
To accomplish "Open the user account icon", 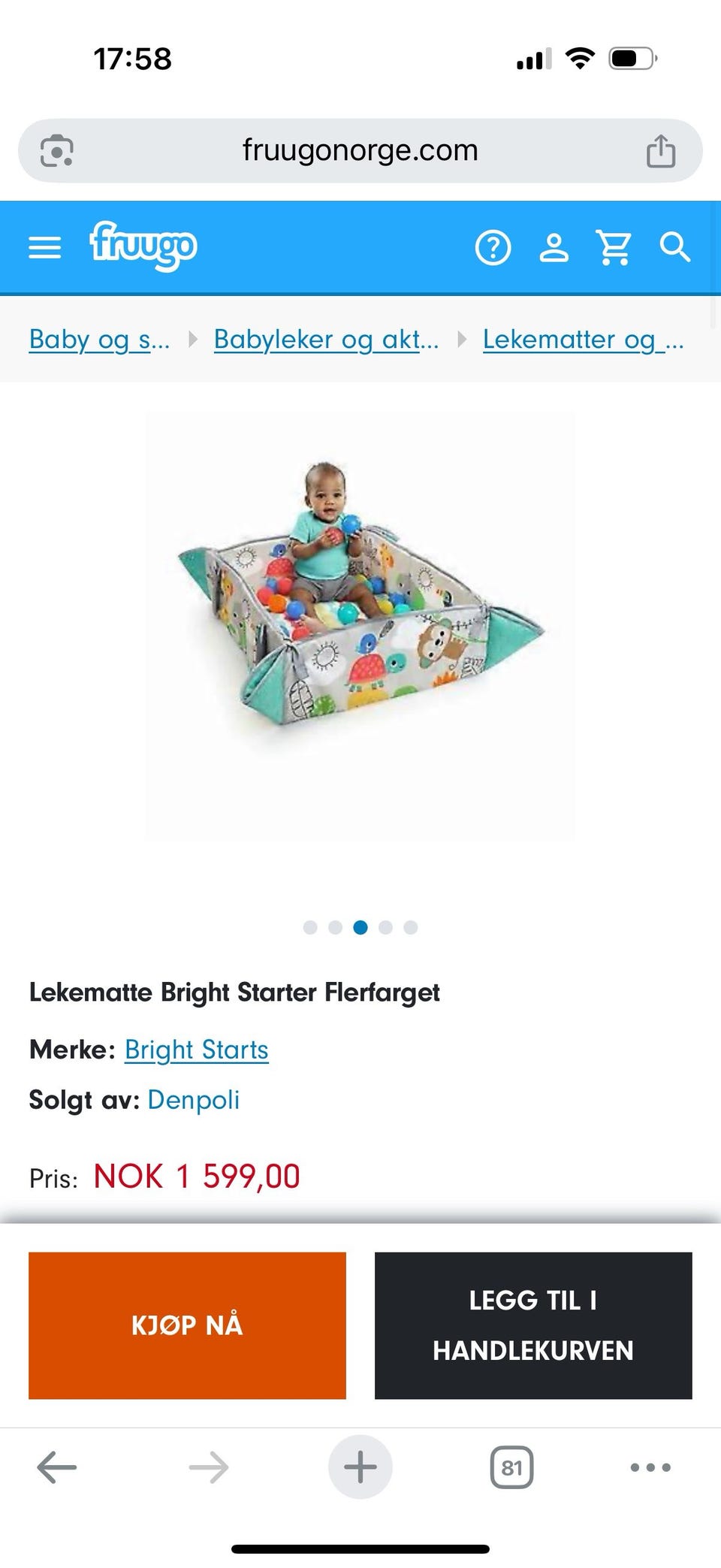I will click(554, 247).
